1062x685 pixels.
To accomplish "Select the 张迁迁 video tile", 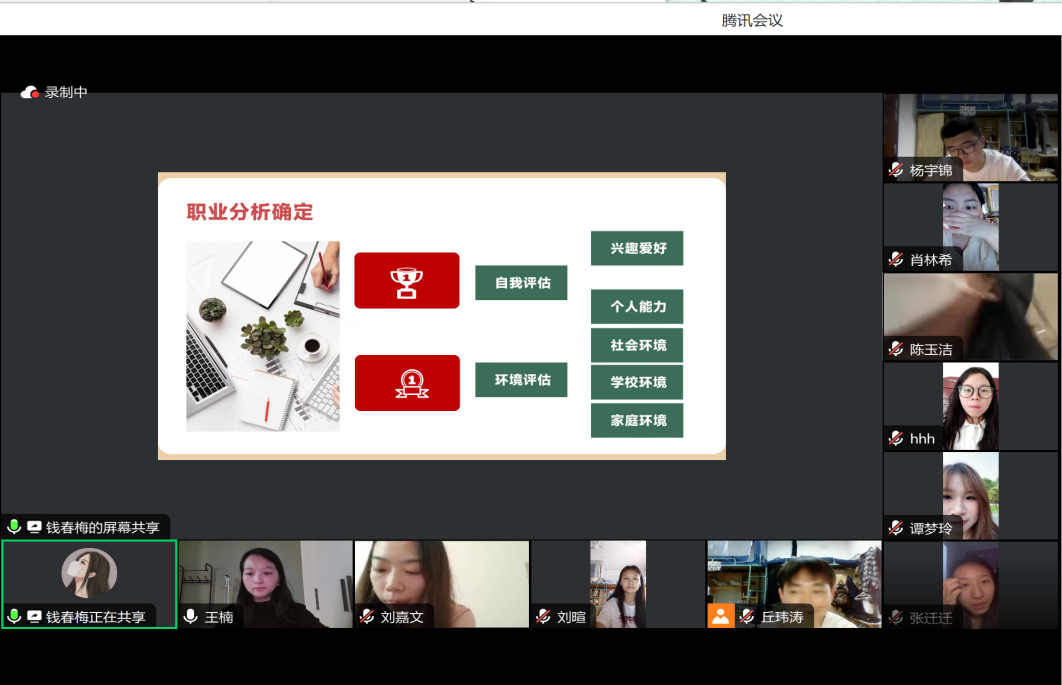I will coord(970,585).
